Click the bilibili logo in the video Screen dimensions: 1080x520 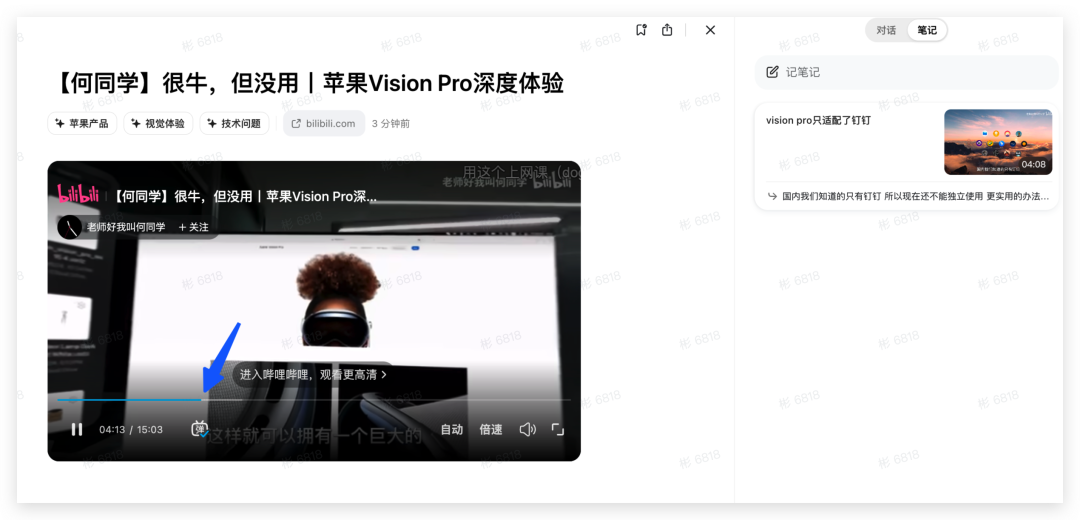[x=77, y=195]
